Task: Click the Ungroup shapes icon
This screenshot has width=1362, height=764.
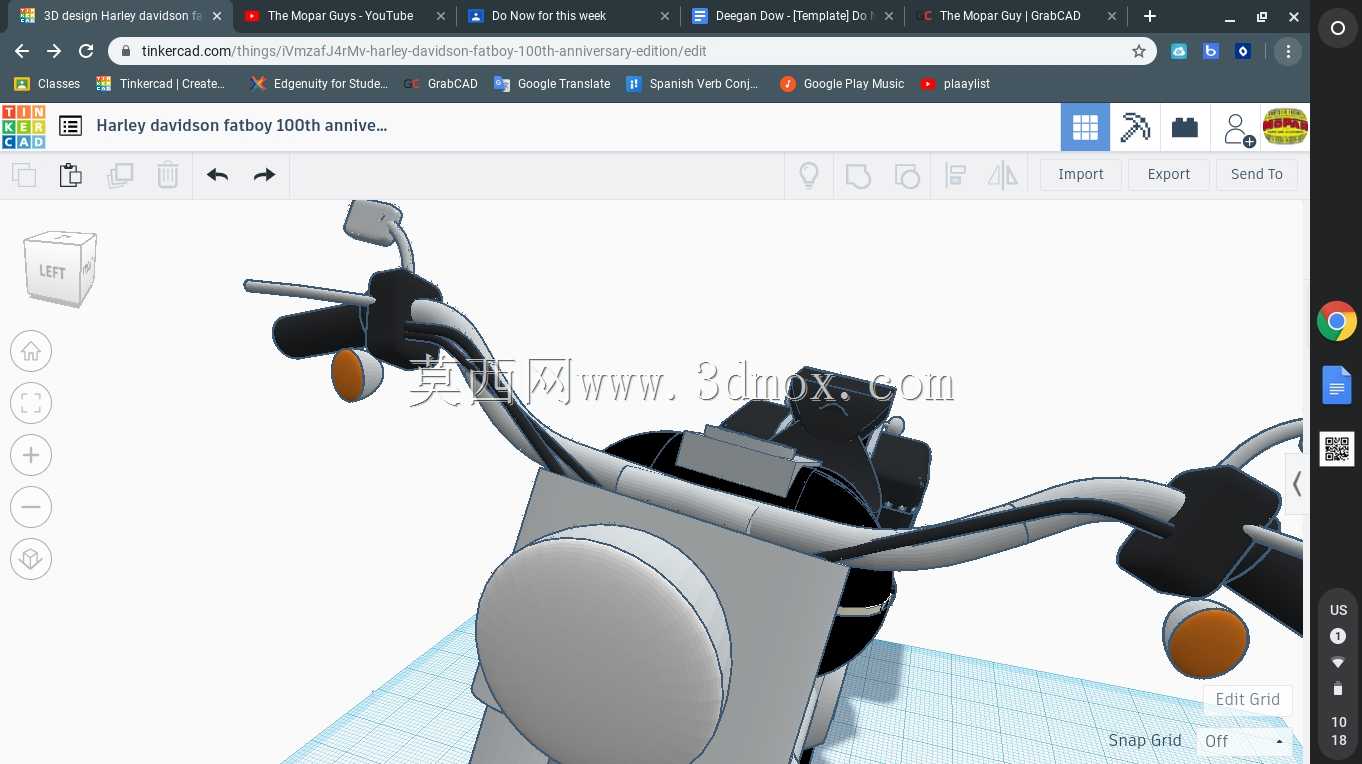Action: pos(906,175)
